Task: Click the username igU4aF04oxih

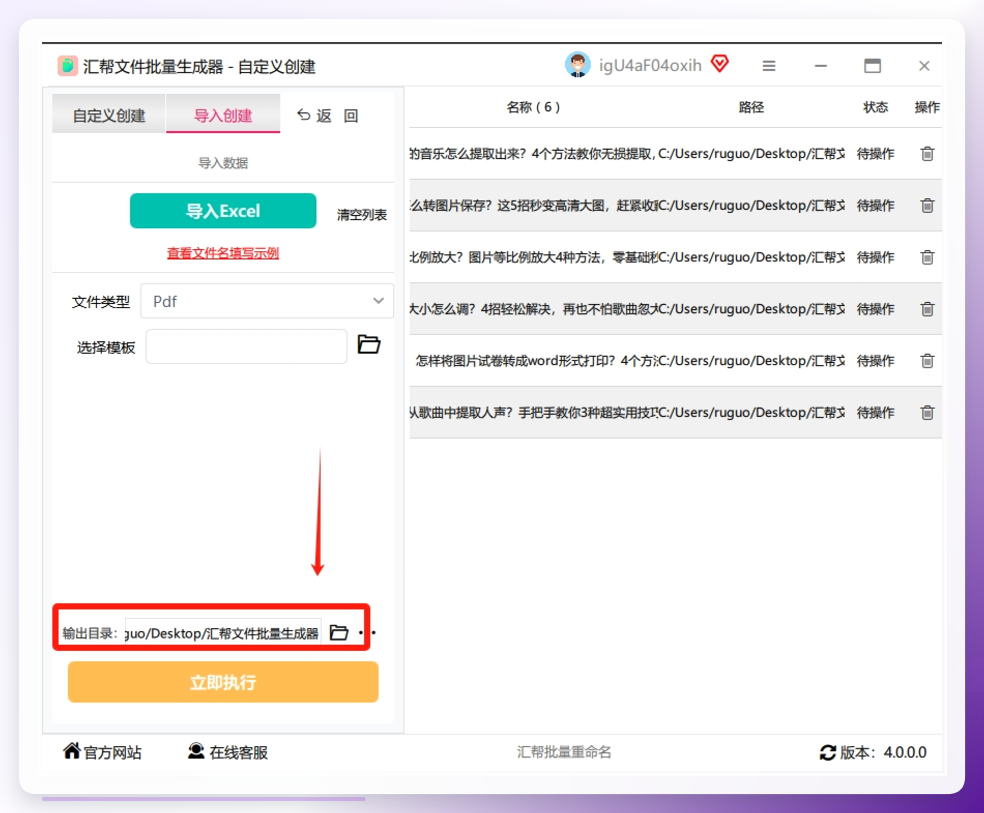Action: tap(650, 65)
